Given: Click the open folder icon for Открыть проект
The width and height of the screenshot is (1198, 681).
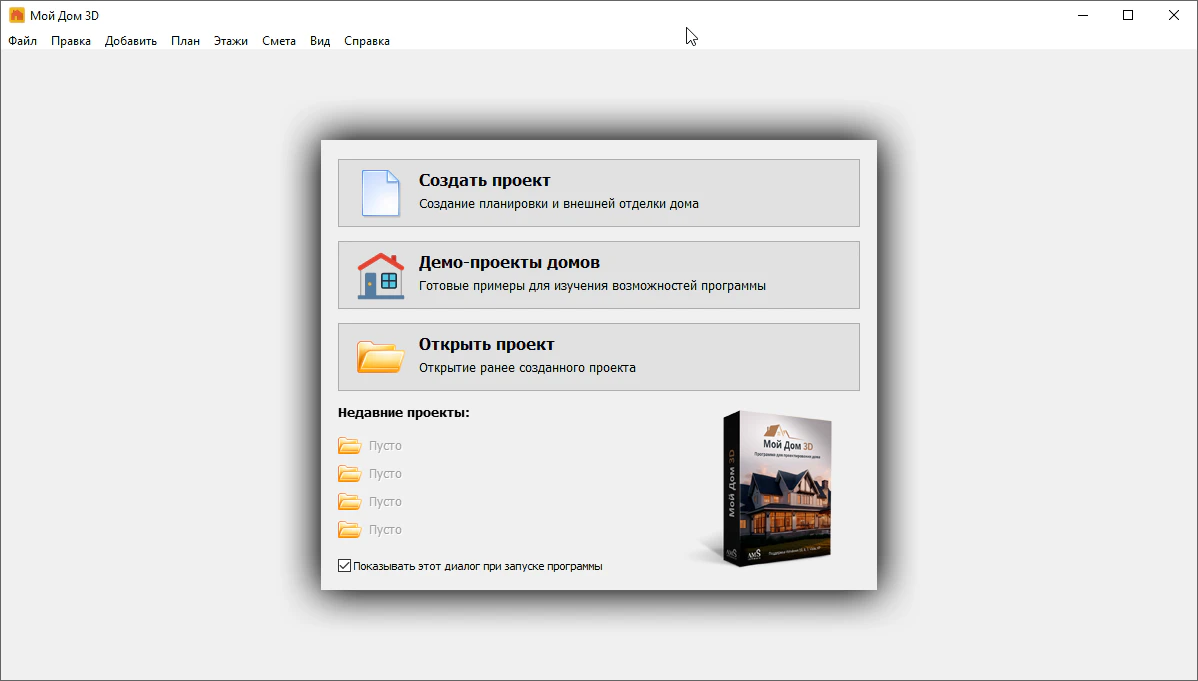Looking at the screenshot, I should click(x=380, y=357).
